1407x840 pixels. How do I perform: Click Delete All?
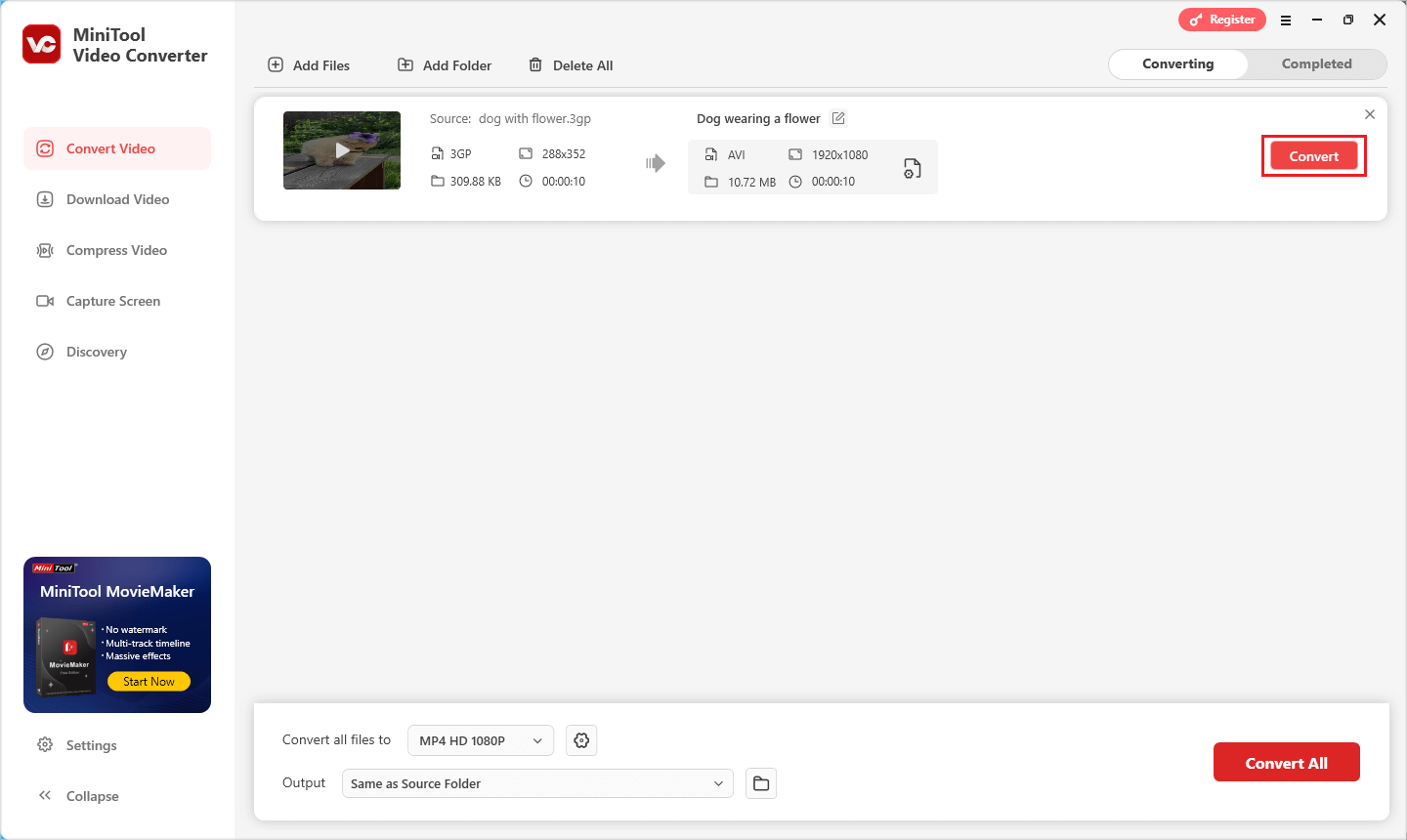pyautogui.click(x=571, y=65)
